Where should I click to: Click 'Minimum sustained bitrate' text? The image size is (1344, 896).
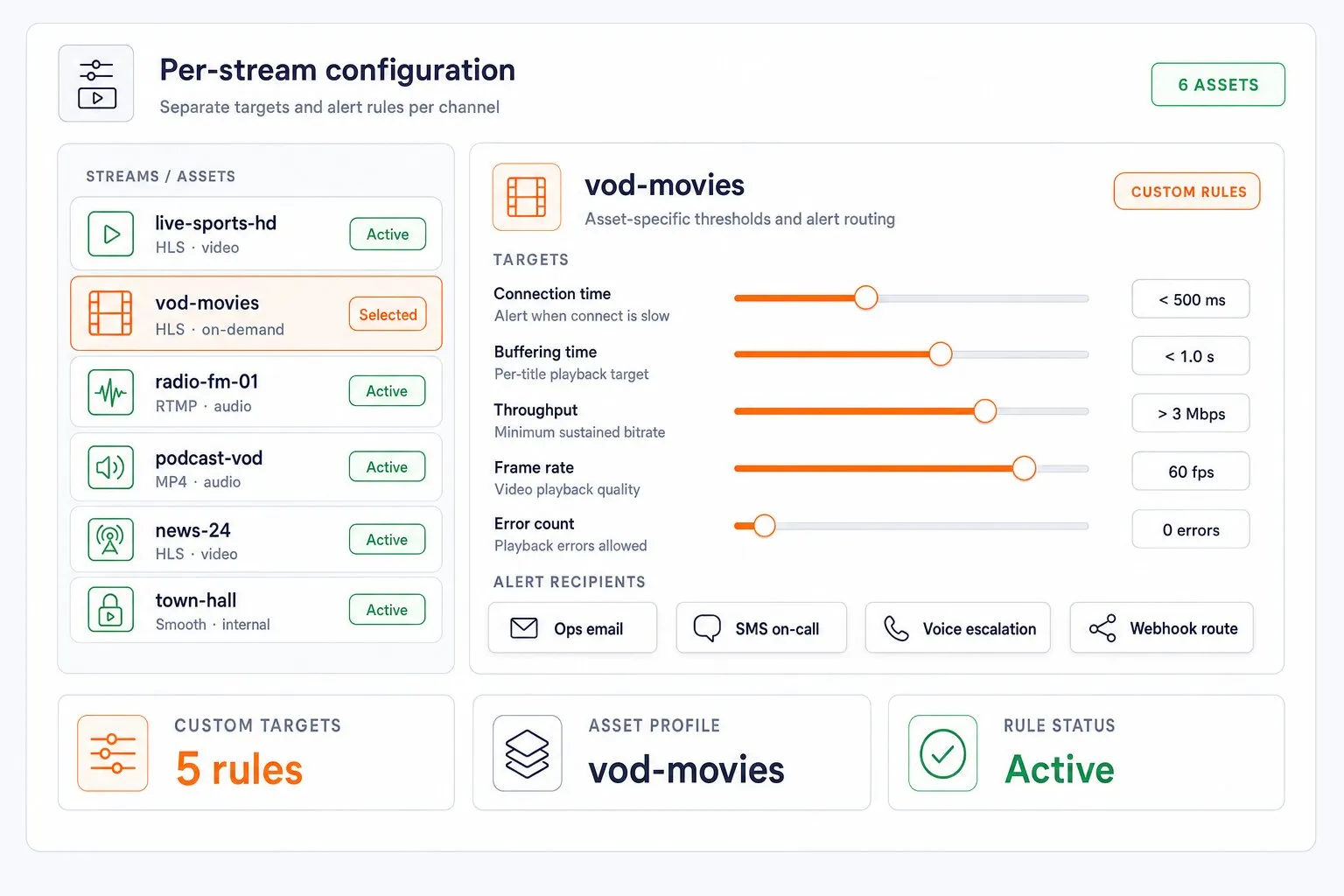point(580,432)
